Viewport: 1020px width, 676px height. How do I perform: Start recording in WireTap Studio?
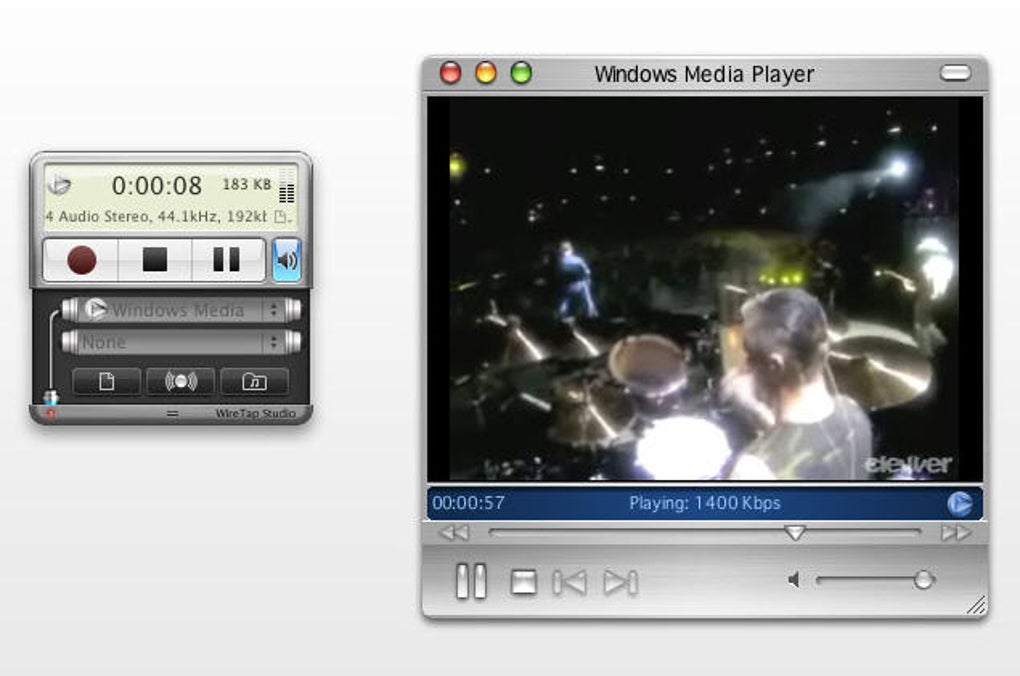[x=81, y=260]
